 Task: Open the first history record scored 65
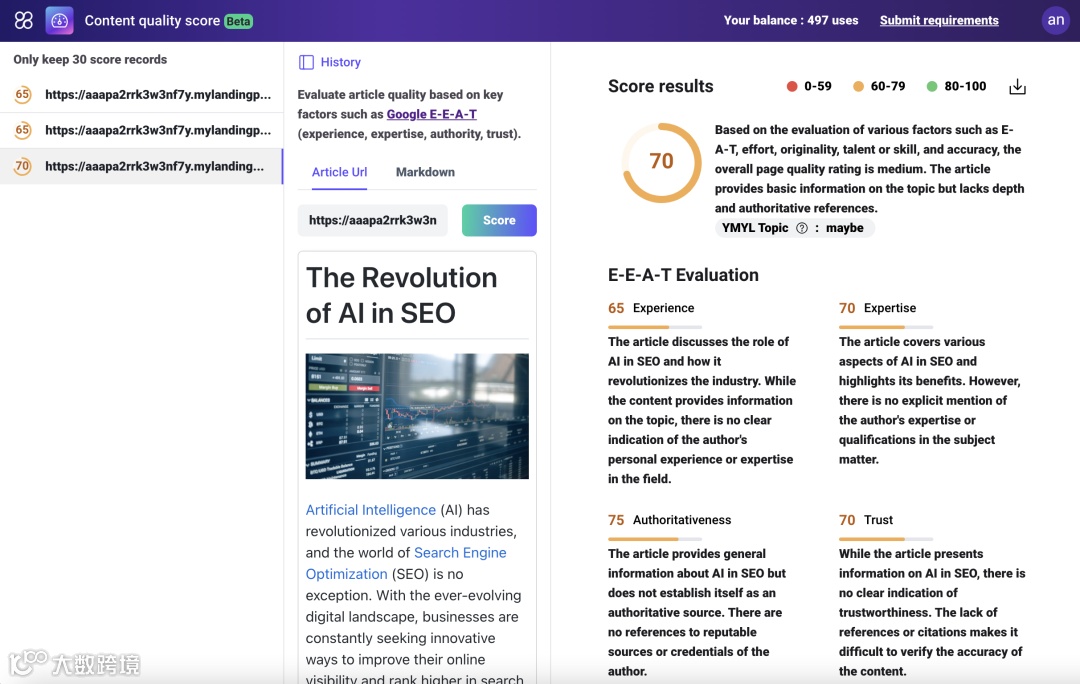141,94
